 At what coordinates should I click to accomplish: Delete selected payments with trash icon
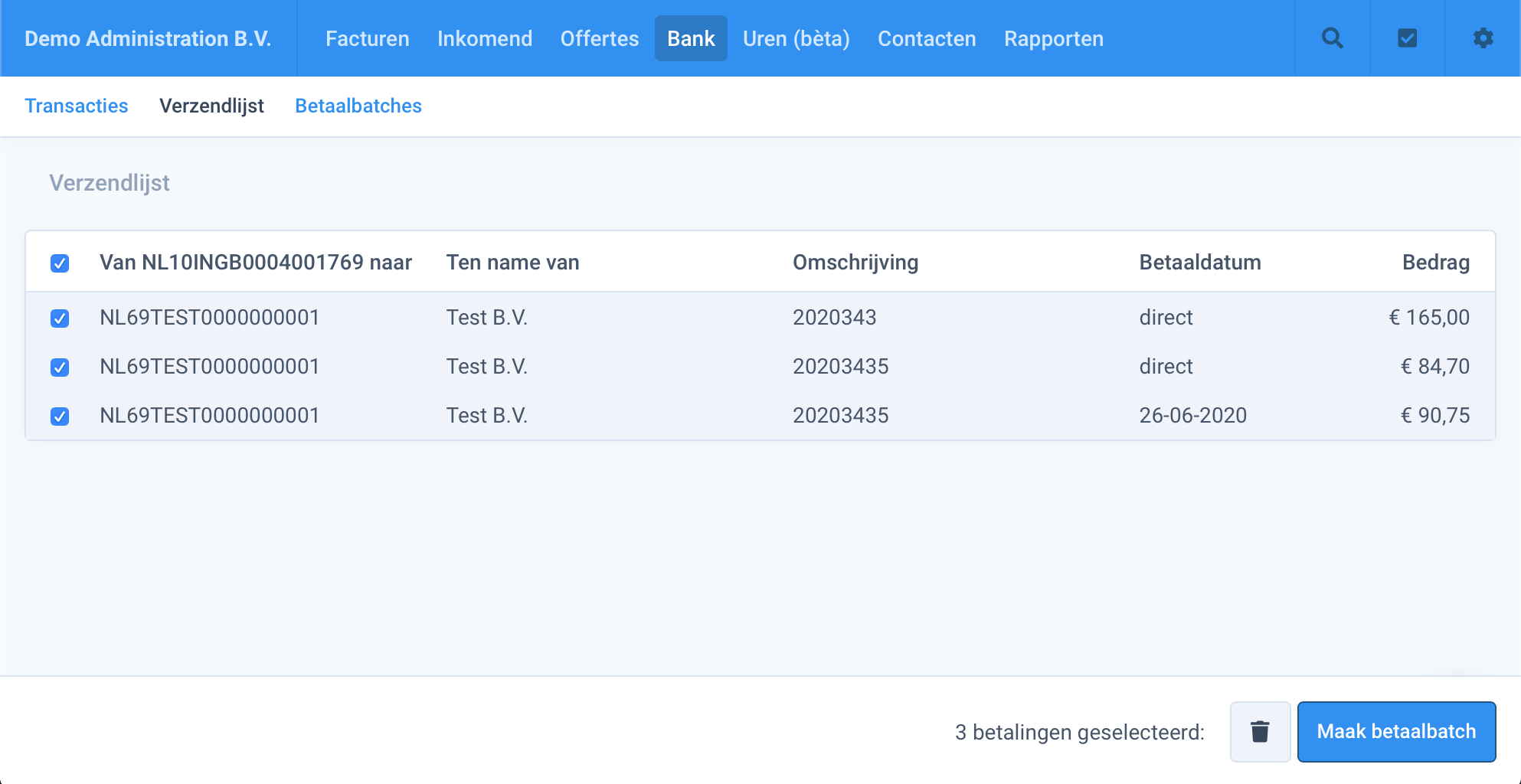tap(1260, 732)
